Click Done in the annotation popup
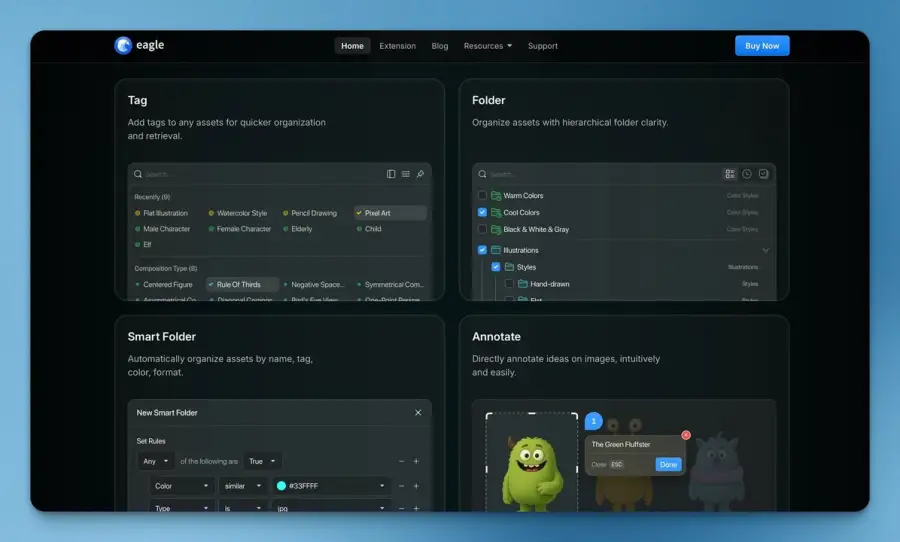This screenshot has height=542, width=900. pos(668,464)
